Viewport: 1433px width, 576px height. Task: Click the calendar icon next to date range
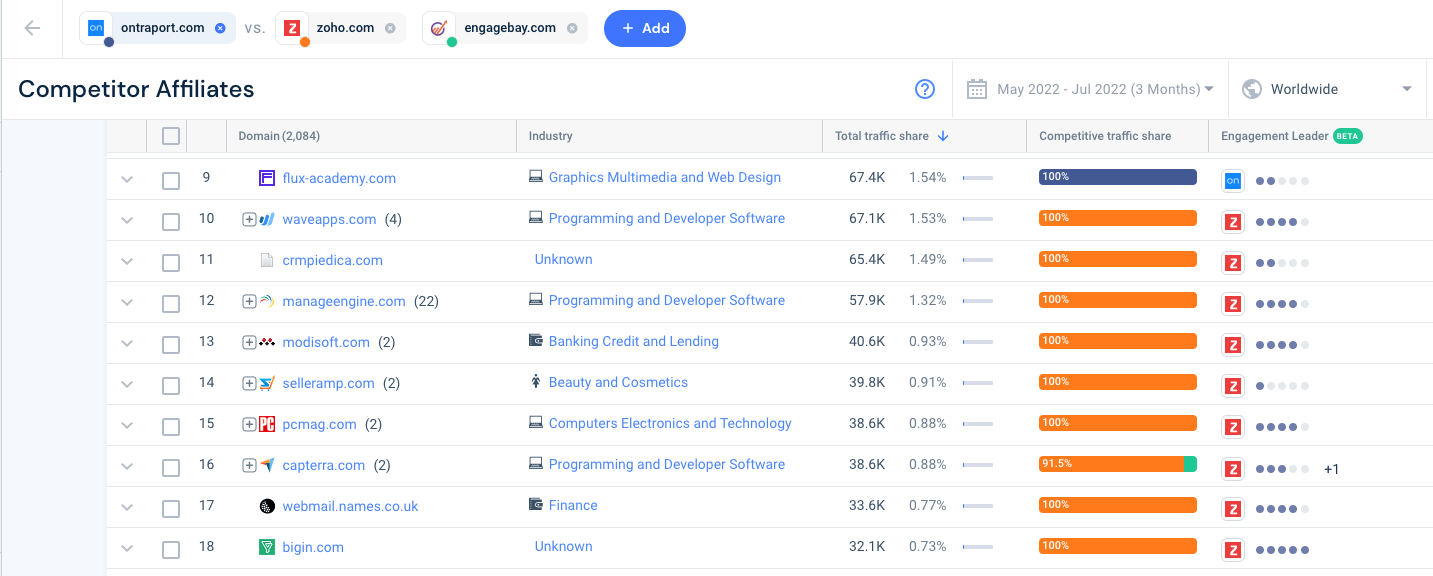click(x=976, y=89)
